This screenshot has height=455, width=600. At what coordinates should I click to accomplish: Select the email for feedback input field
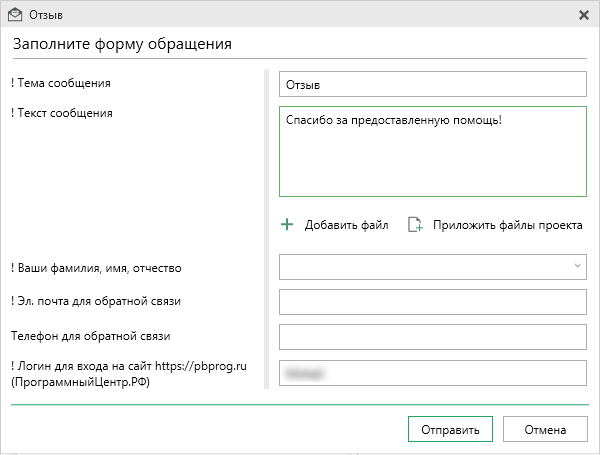432,302
